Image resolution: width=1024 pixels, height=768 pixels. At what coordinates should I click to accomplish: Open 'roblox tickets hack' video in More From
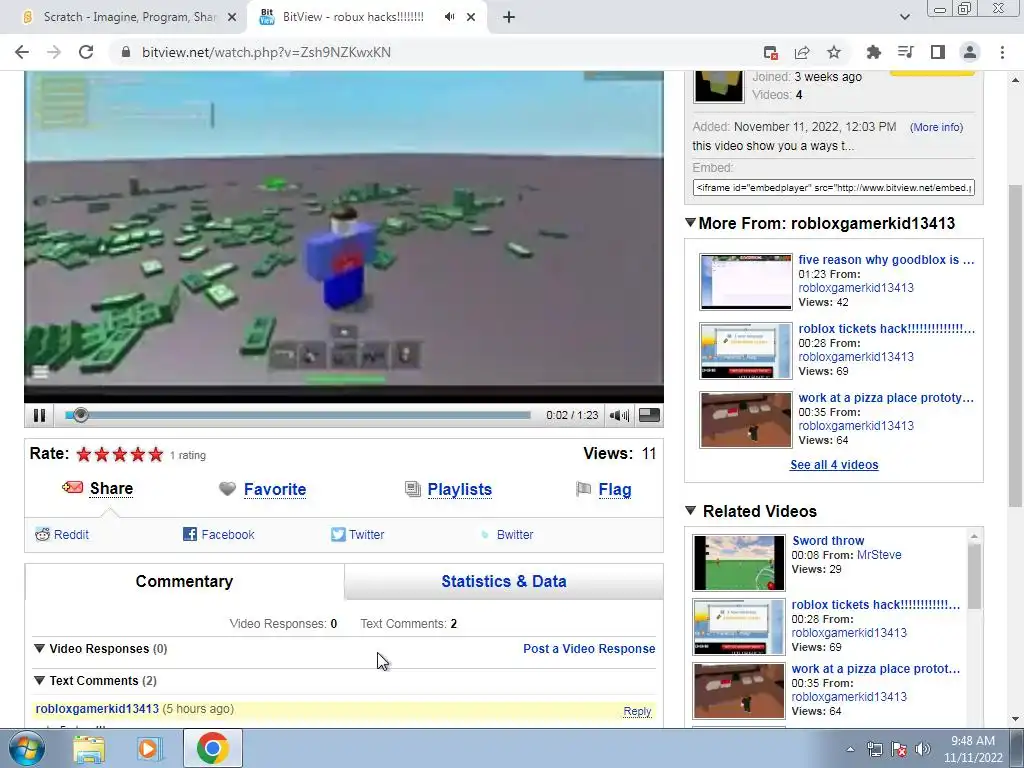pyautogui.click(x=886, y=328)
